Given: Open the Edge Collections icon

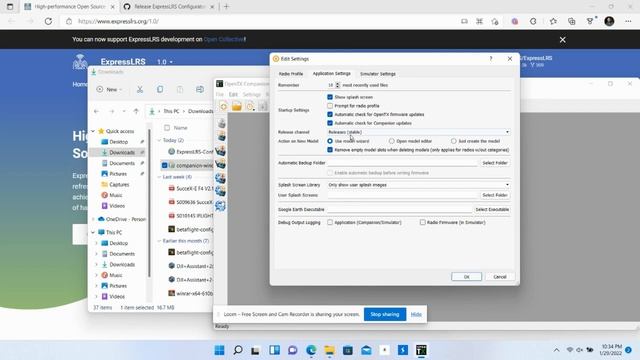Looking at the screenshot, I should click(x=571, y=21).
